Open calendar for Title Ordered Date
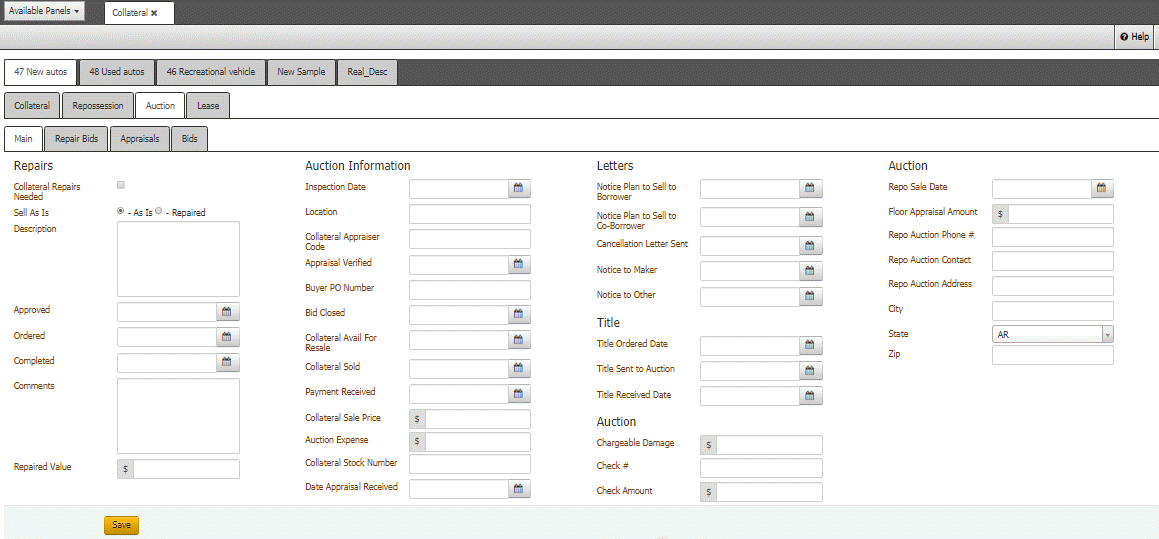 [811, 346]
